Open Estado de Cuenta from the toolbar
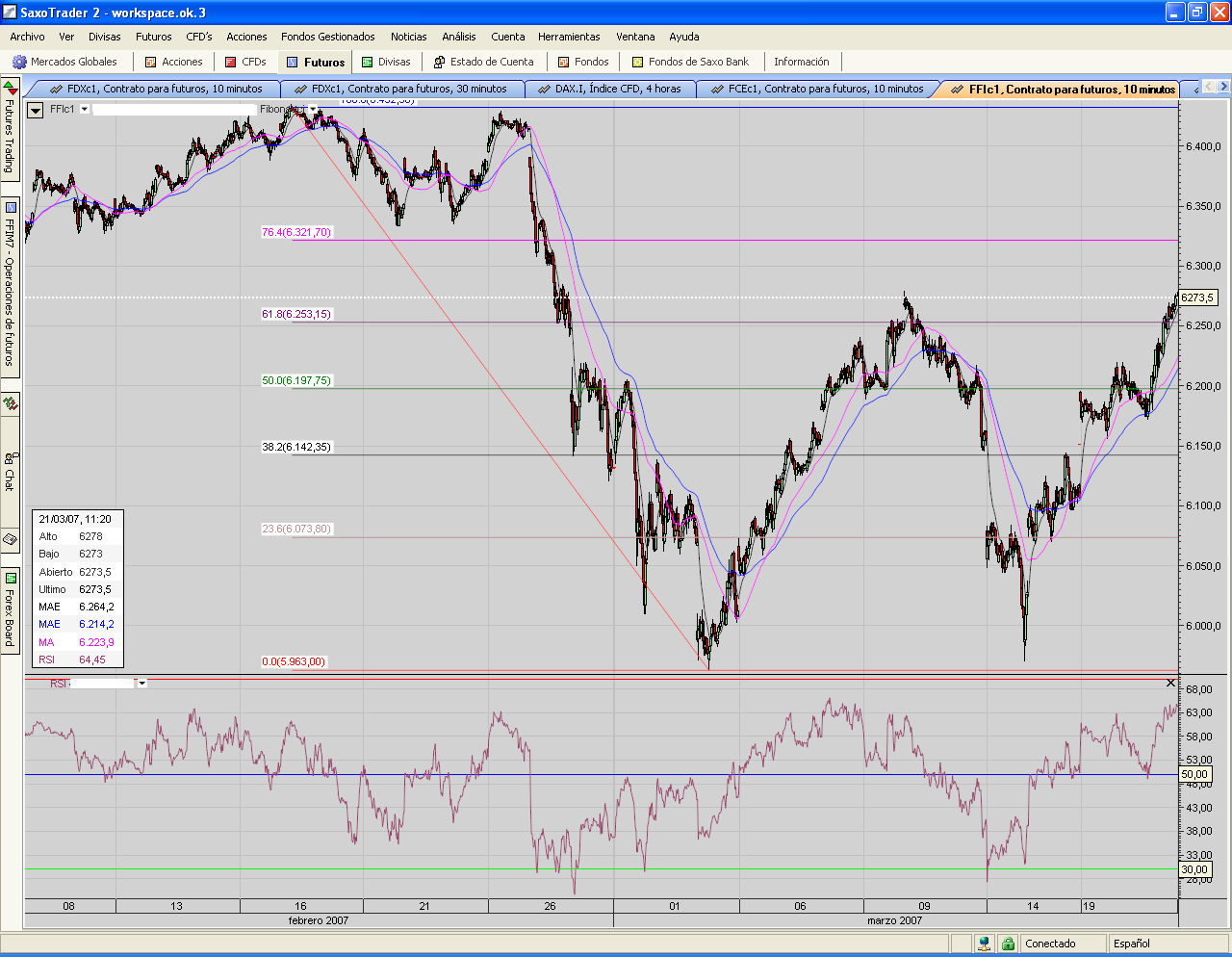The image size is (1232, 957). tap(483, 62)
